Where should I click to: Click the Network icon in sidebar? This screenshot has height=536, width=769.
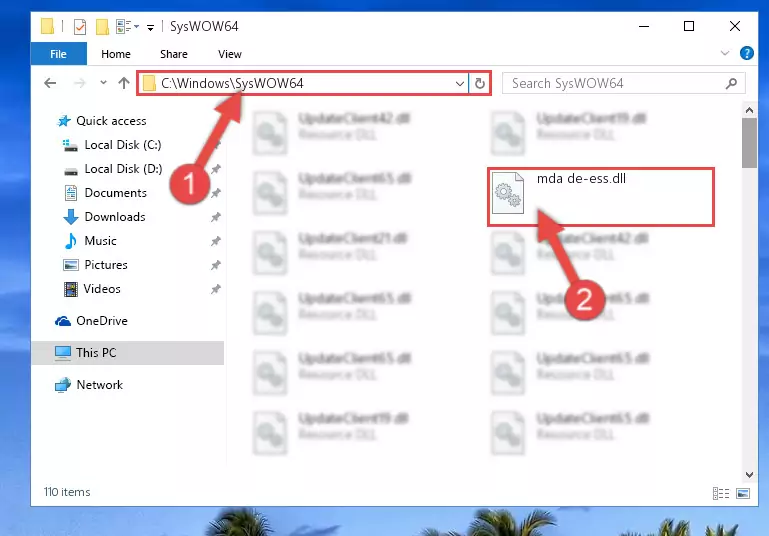tap(63, 385)
